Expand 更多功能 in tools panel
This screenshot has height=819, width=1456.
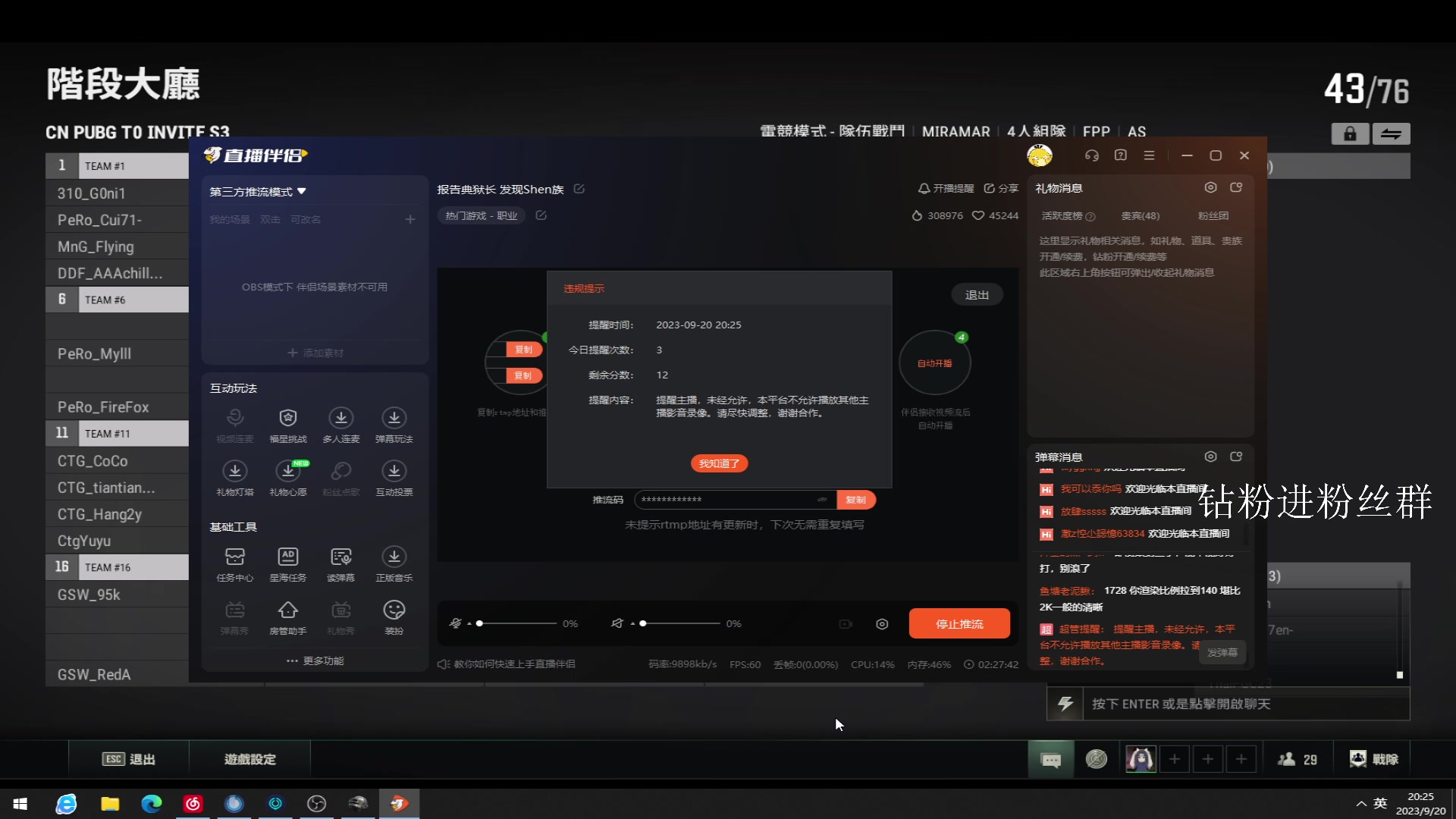[315, 661]
